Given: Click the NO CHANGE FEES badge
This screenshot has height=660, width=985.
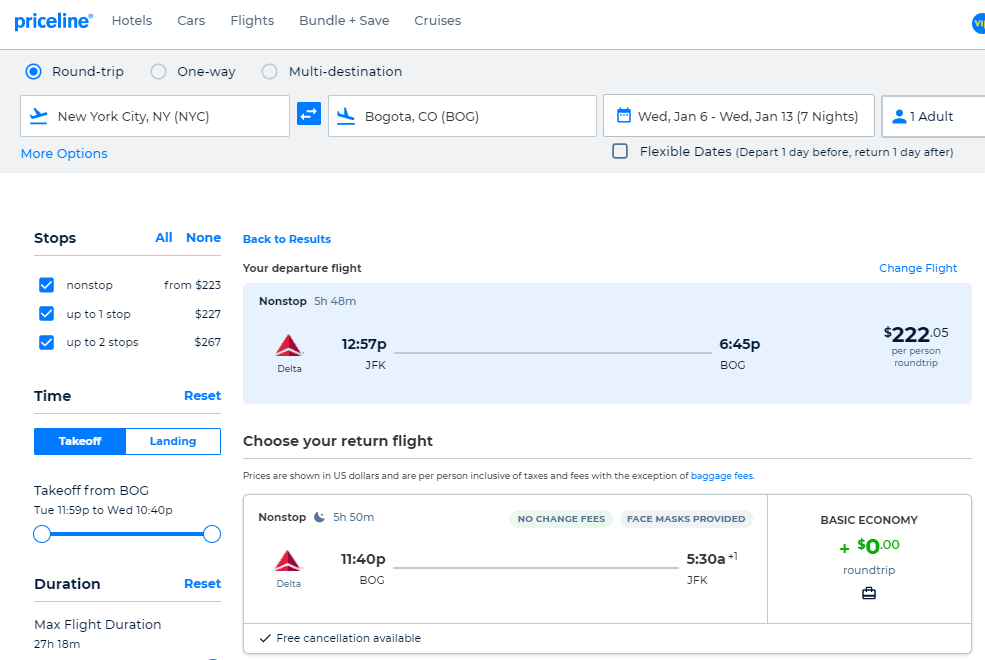Looking at the screenshot, I should pyautogui.click(x=561, y=519).
